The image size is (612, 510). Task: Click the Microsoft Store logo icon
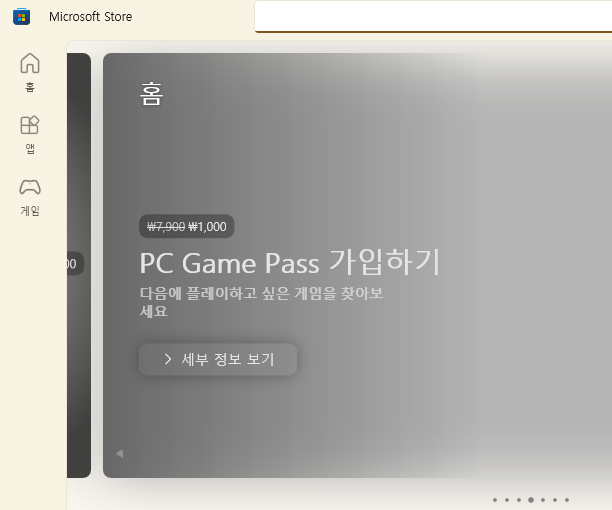pos(21,17)
